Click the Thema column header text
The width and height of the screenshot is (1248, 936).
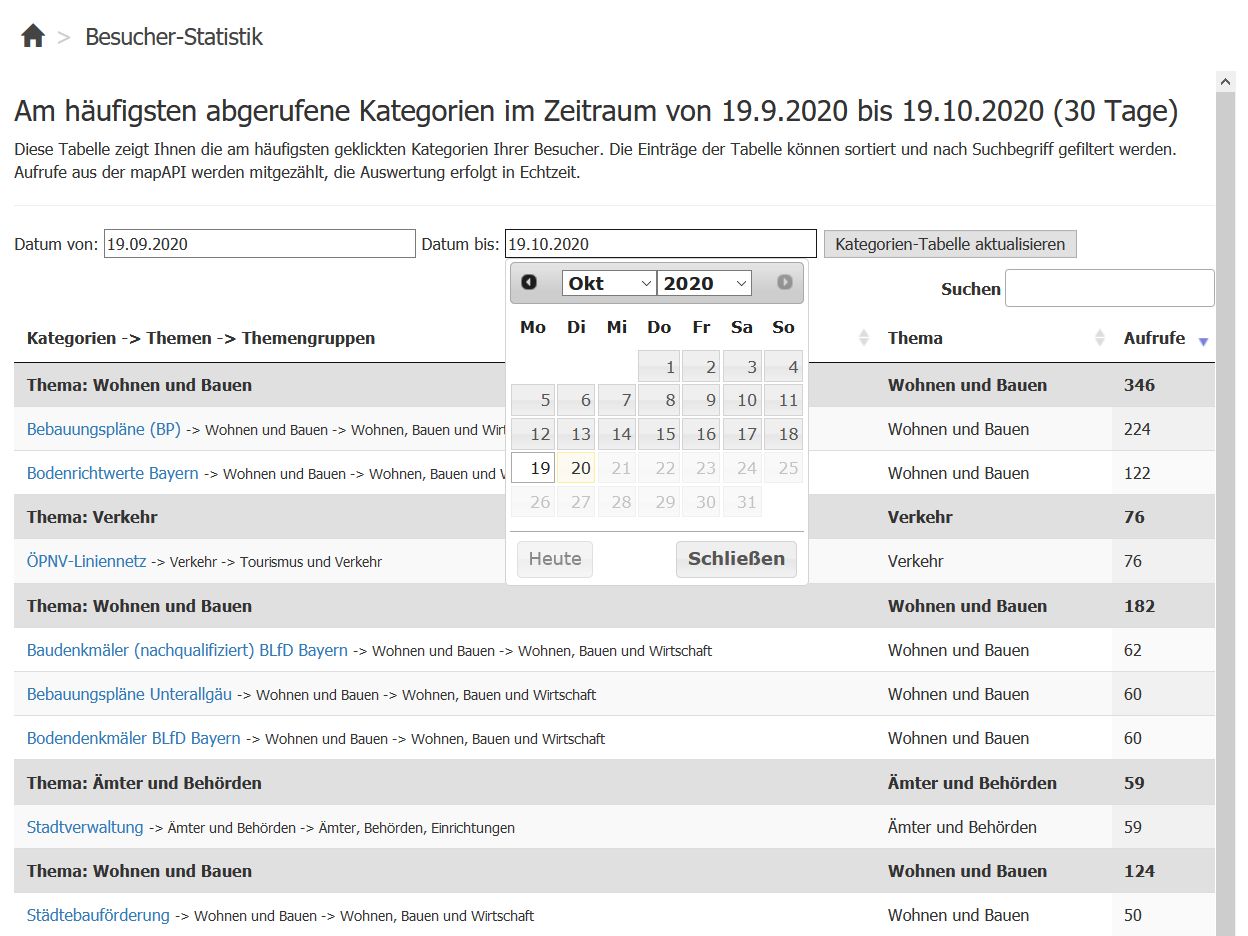click(915, 338)
